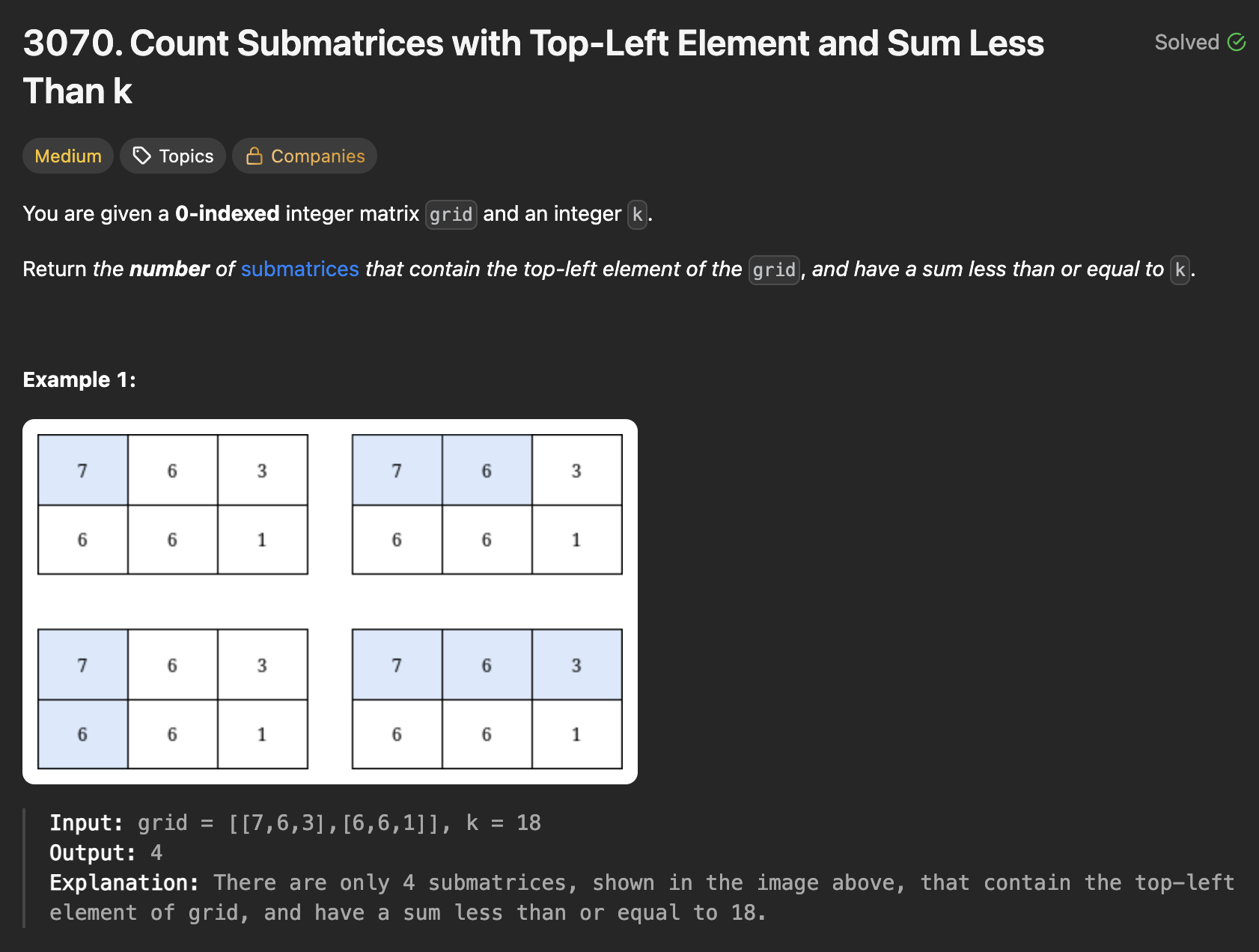Click the highlighted 6 cell in top-right grid

click(x=487, y=470)
